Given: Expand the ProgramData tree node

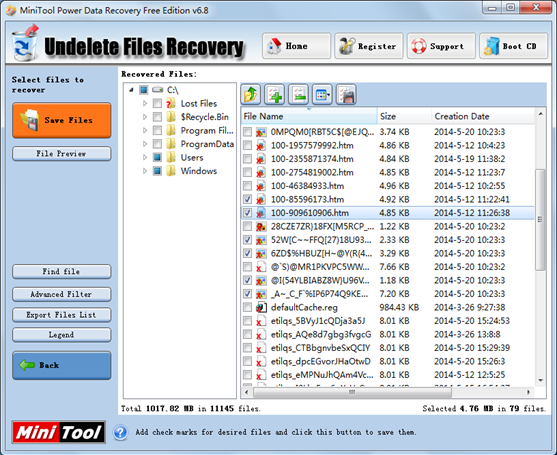Looking at the screenshot, I should 145,144.
